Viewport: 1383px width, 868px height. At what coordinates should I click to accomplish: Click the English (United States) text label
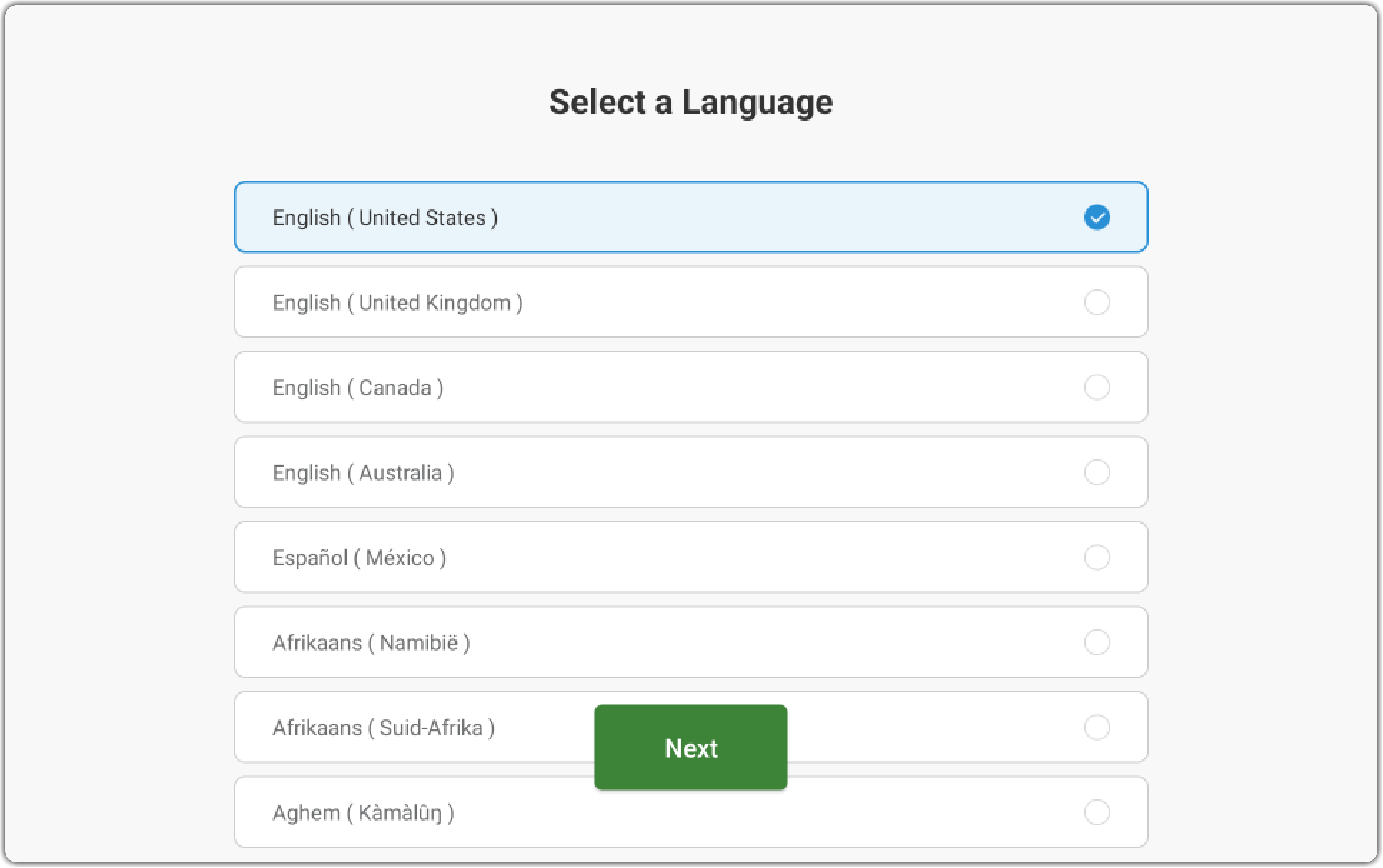(385, 218)
